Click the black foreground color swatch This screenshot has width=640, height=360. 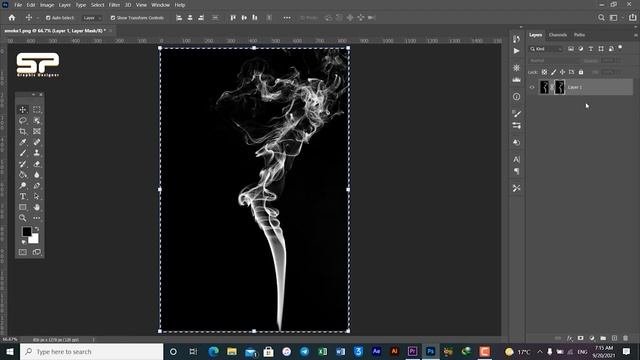click(27, 231)
